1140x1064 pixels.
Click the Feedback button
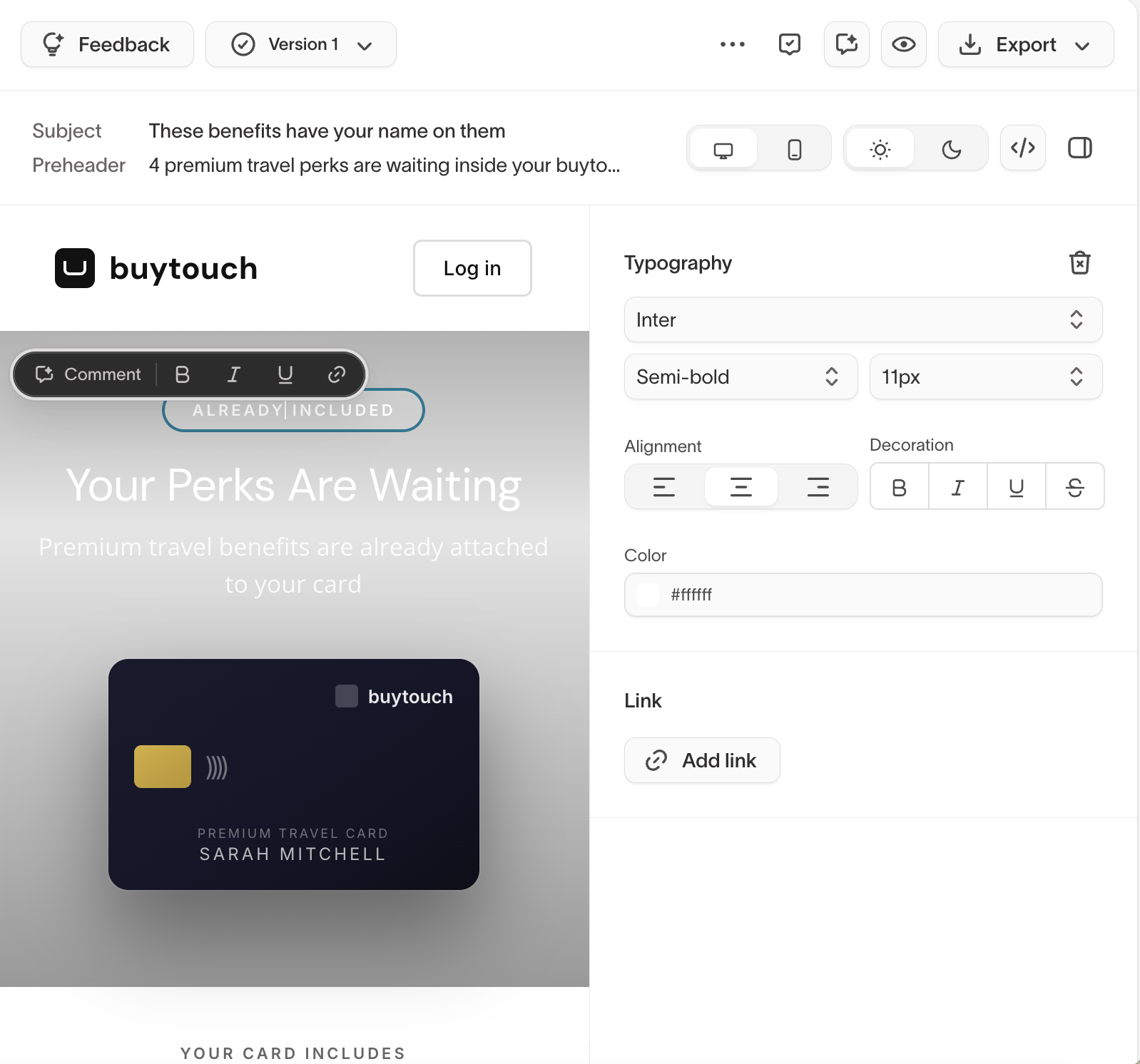tap(107, 44)
